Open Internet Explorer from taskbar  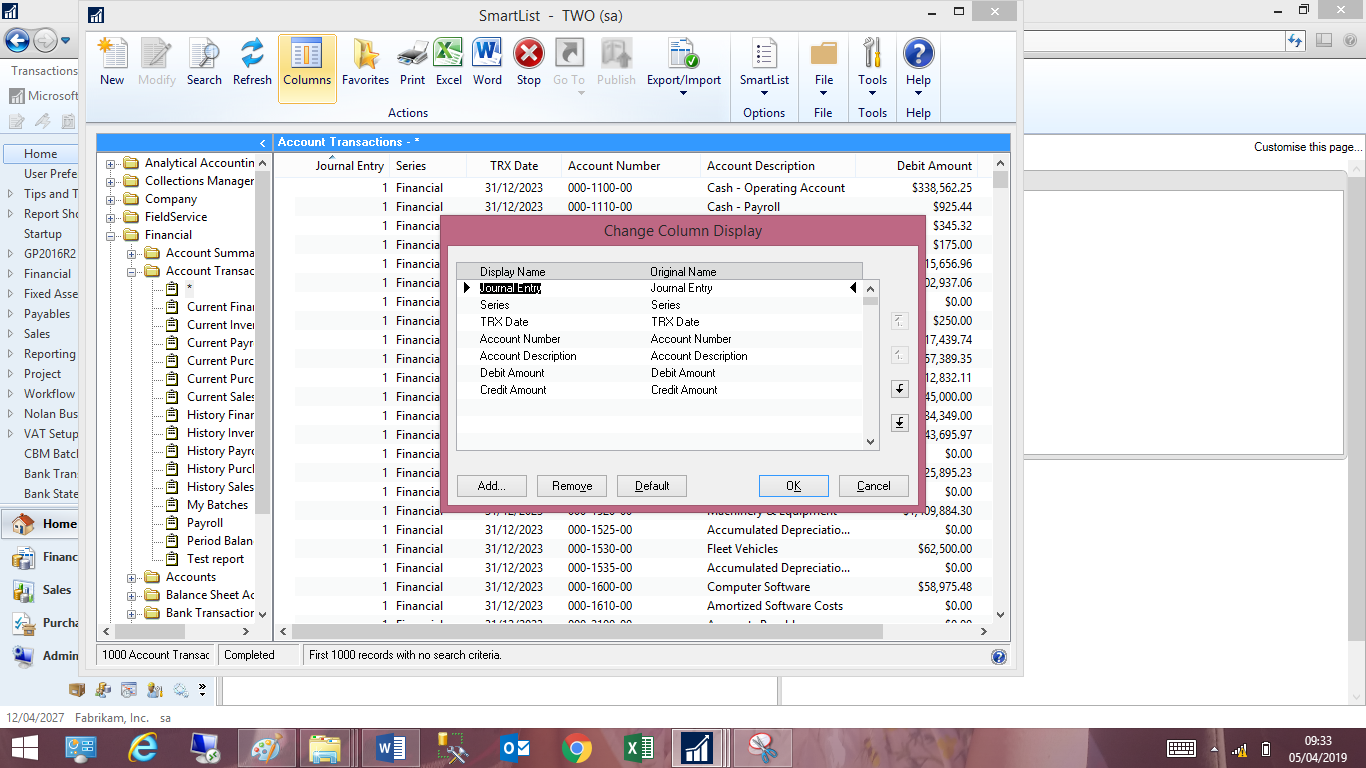click(143, 747)
